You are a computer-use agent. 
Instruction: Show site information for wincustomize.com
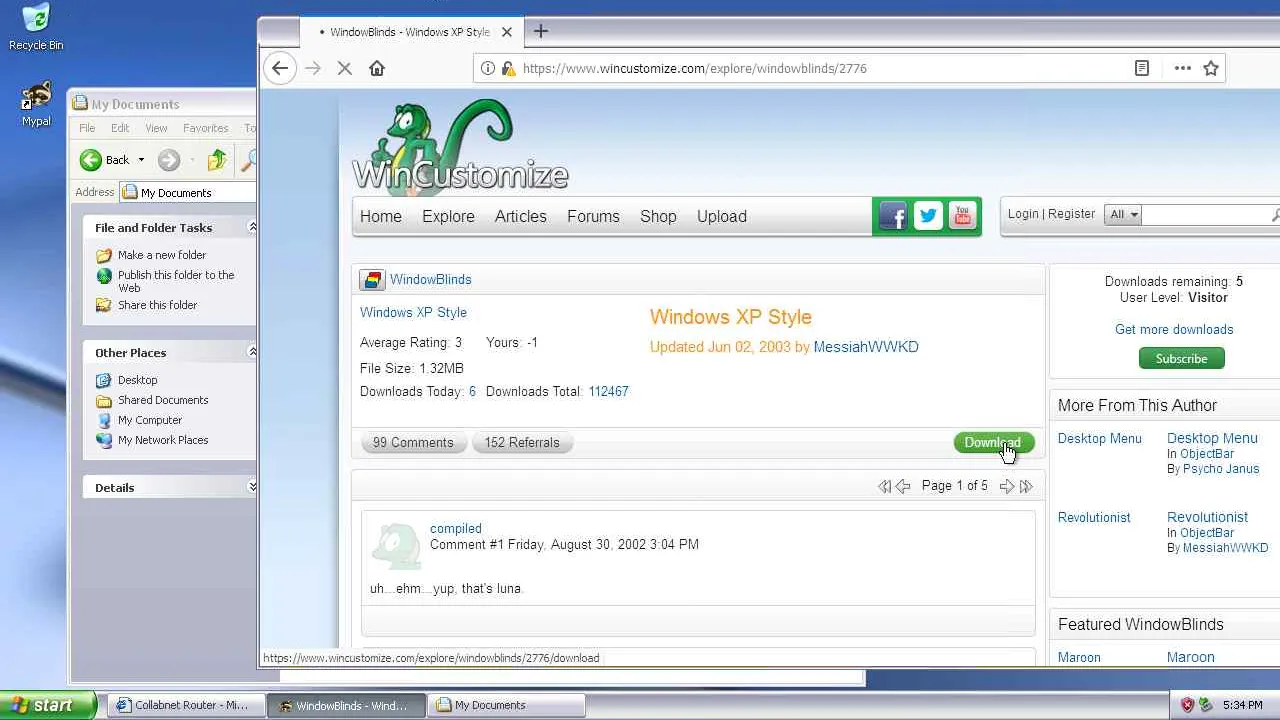coord(488,68)
